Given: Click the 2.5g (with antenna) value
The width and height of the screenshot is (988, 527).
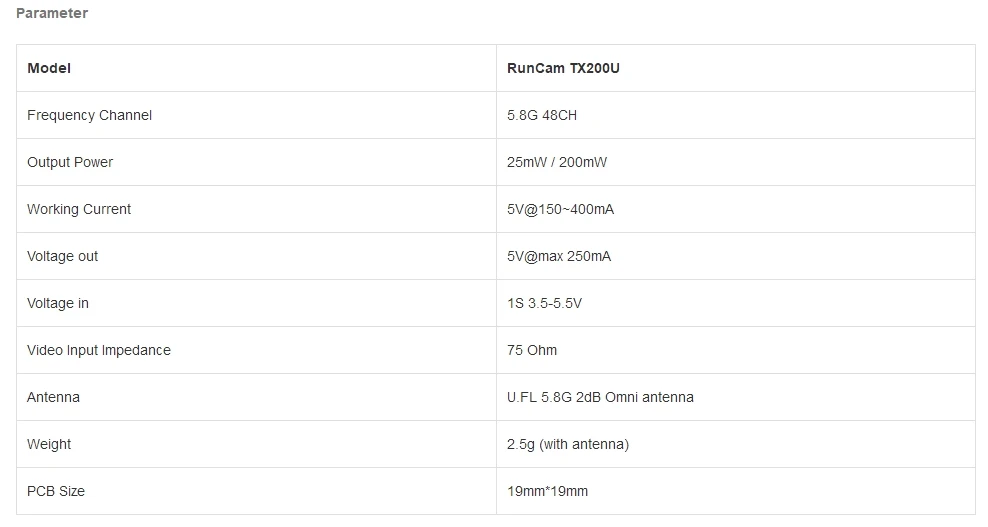Looking at the screenshot, I should point(568,444).
